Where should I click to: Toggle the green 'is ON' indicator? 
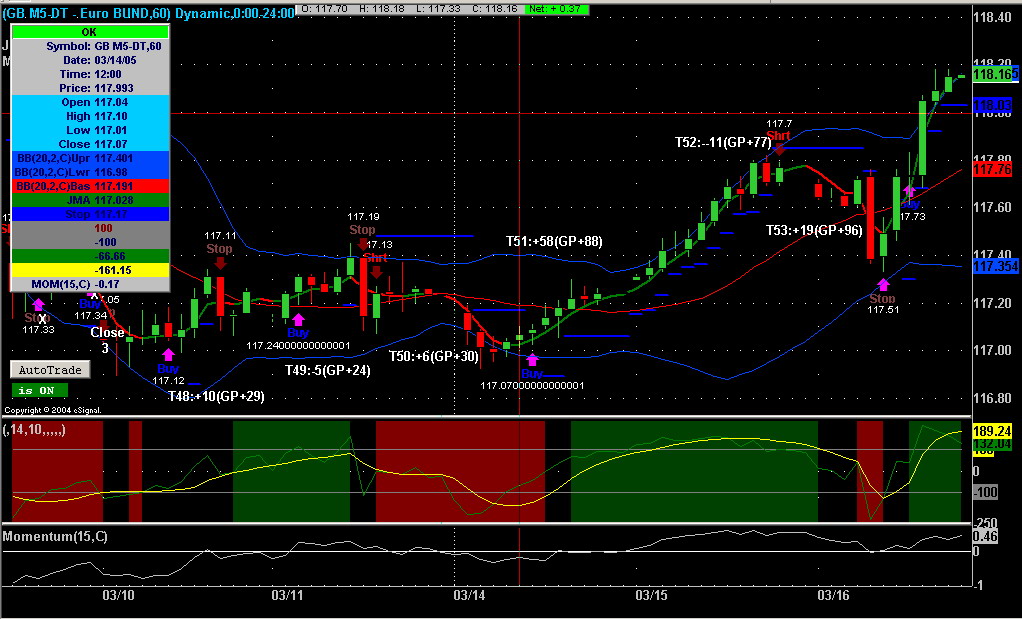(40, 390)
